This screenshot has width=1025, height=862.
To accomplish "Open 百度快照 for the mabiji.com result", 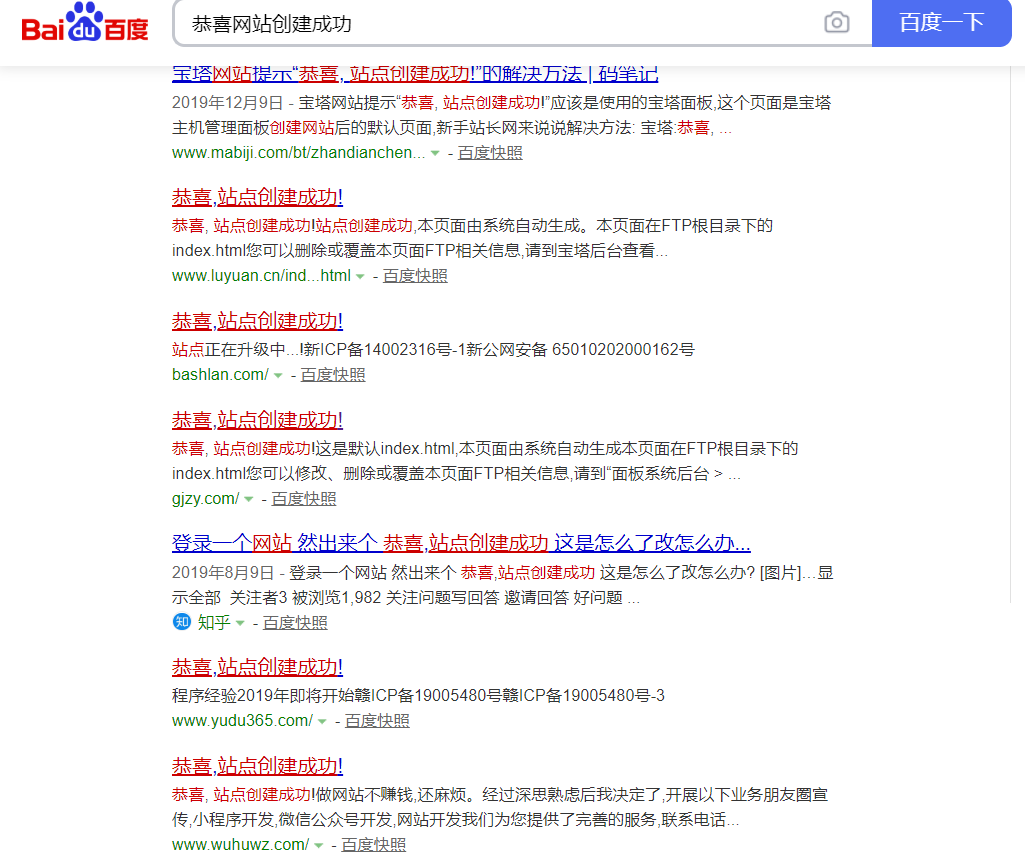I will pos(490,153).
